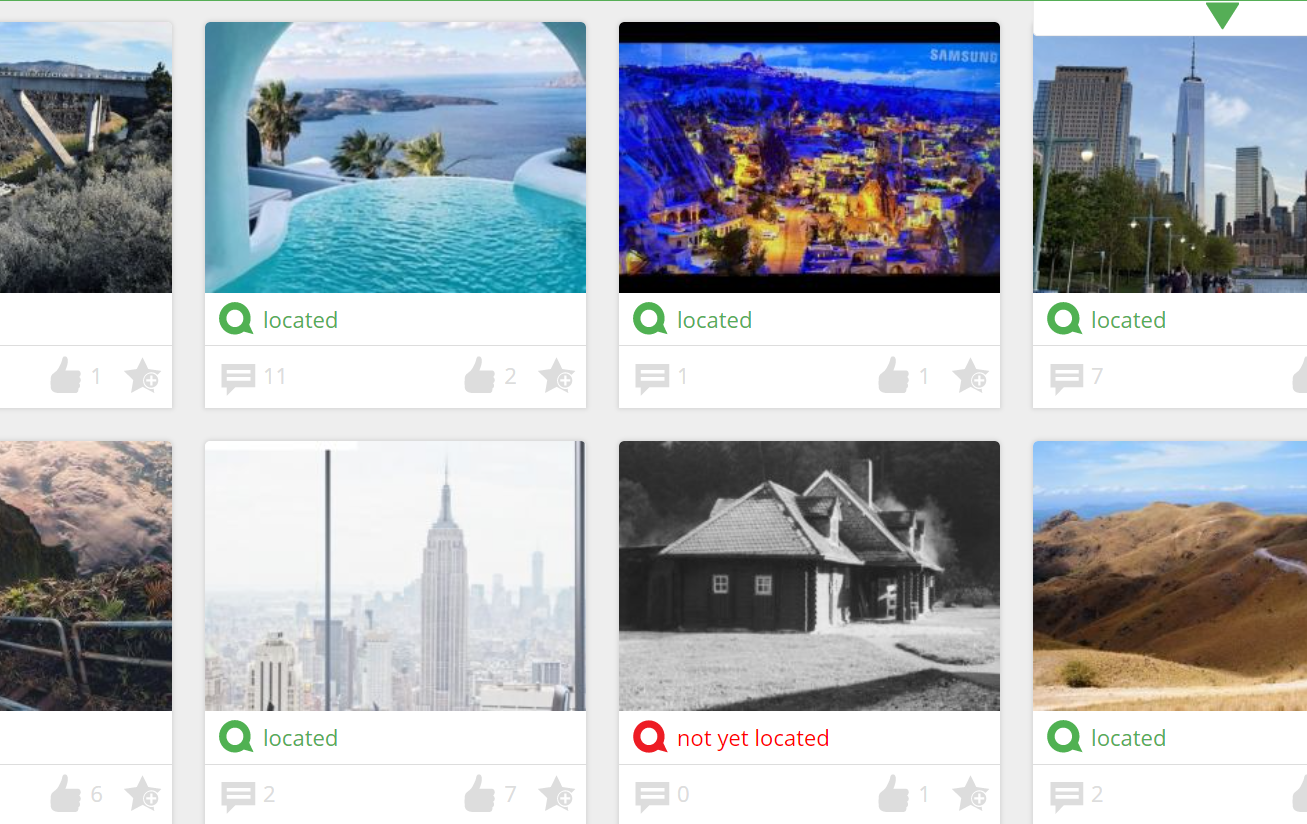This screenshot has height=824, width=1307.
Task: Open the One World Trade Center skyline photo
Action: [x=1170, y=164]
